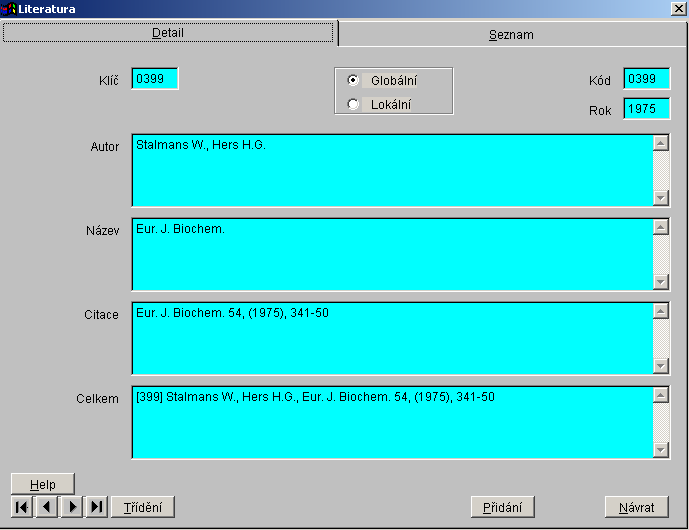The width and height of the screenshot is (689, 530).
Task: Click into the Klíč input field
Action: coord(154,79)
